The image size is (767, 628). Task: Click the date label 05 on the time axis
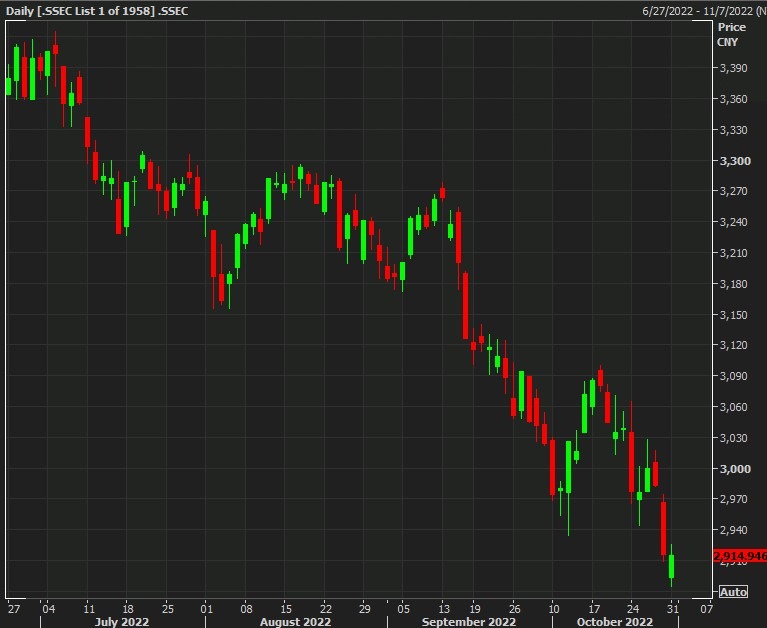pyautogui.click(x=403, y=609)
